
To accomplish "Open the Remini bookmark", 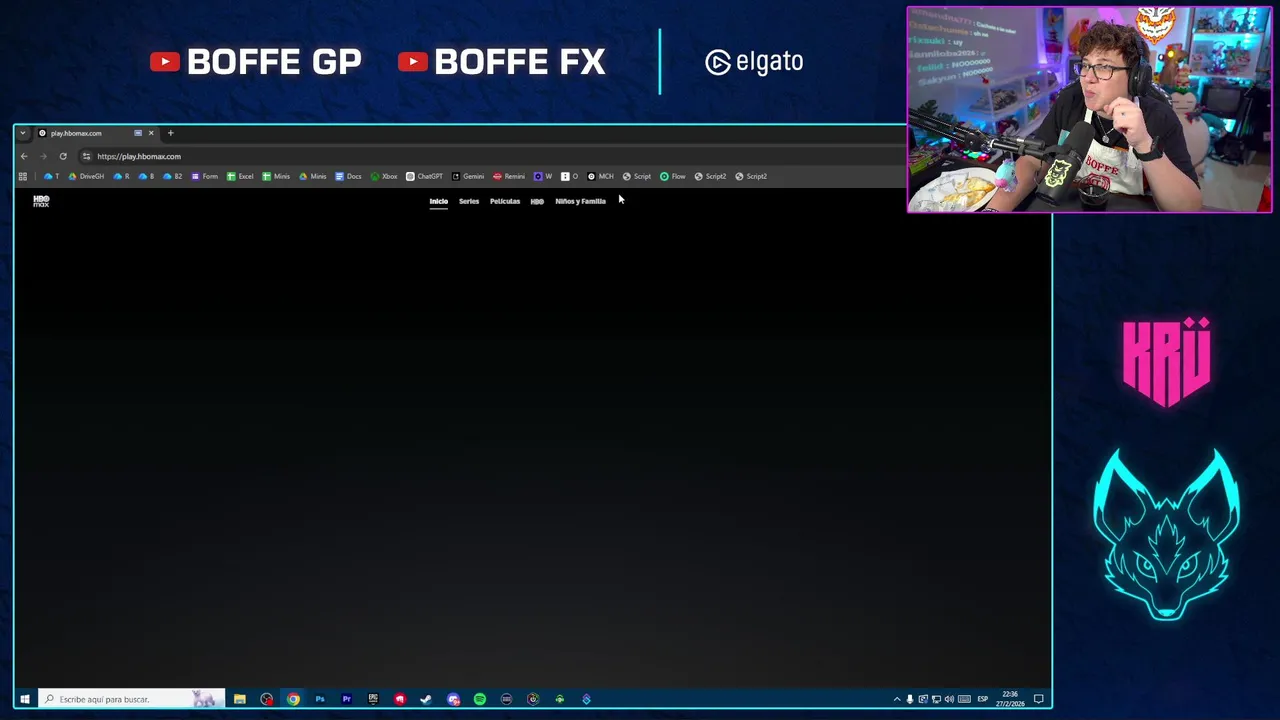I will (509, 176).
